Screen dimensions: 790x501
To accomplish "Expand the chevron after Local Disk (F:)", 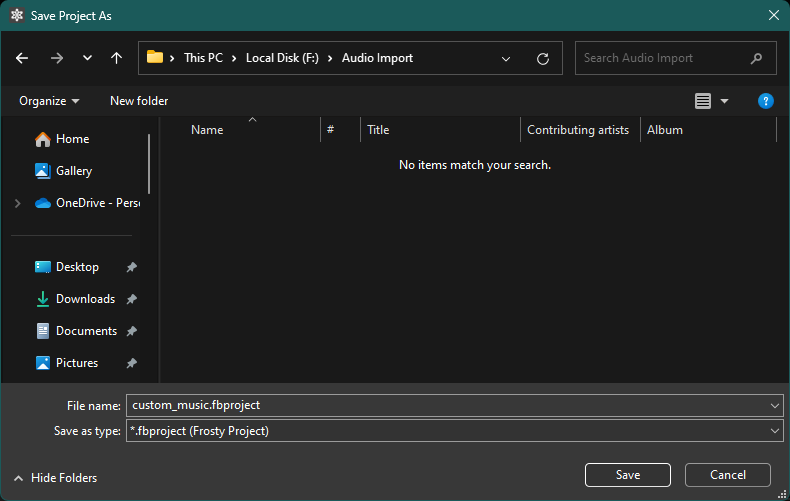I will 330,58.
